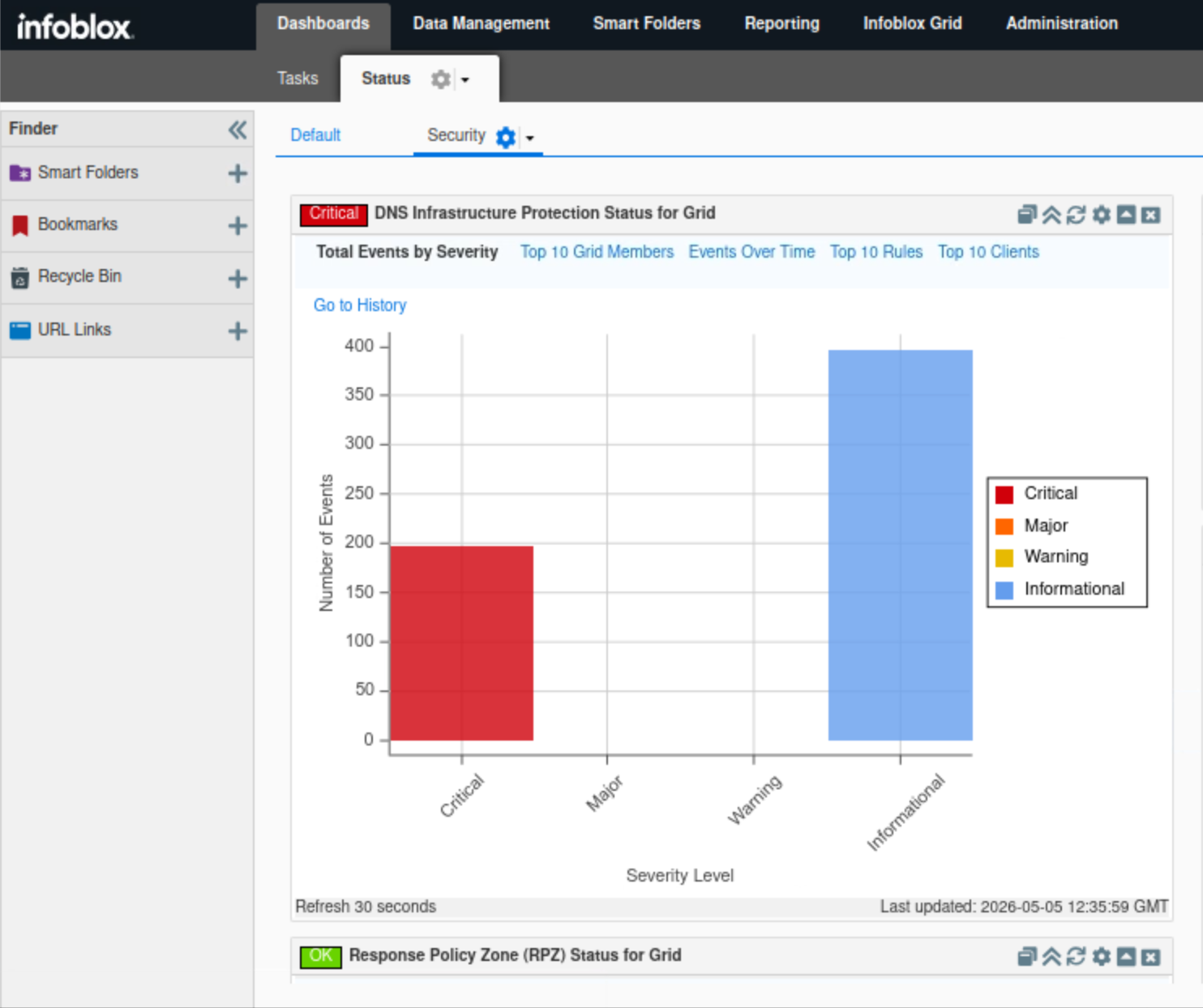This screenshot has width=1203, height=1008.
Task: Click double-chevron up on the RPZ widget
Action: [1051, 957]
